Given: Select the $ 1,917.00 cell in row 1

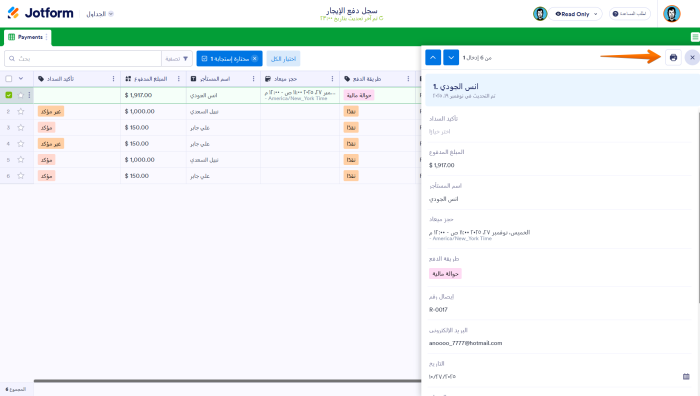Looking at the screenshot, I should tap(153, 95).
